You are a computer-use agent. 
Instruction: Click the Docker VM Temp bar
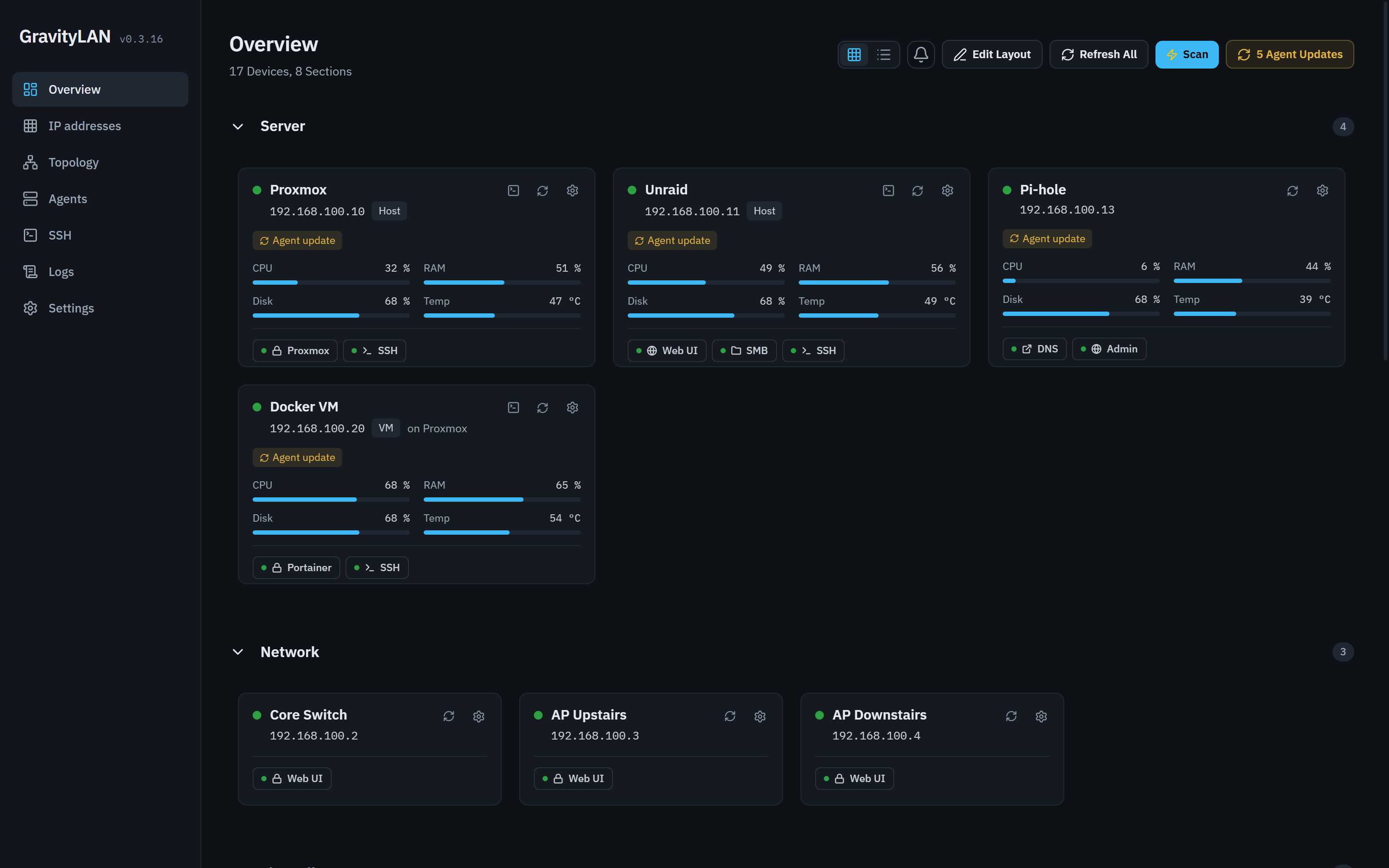(x=502, y=533)
